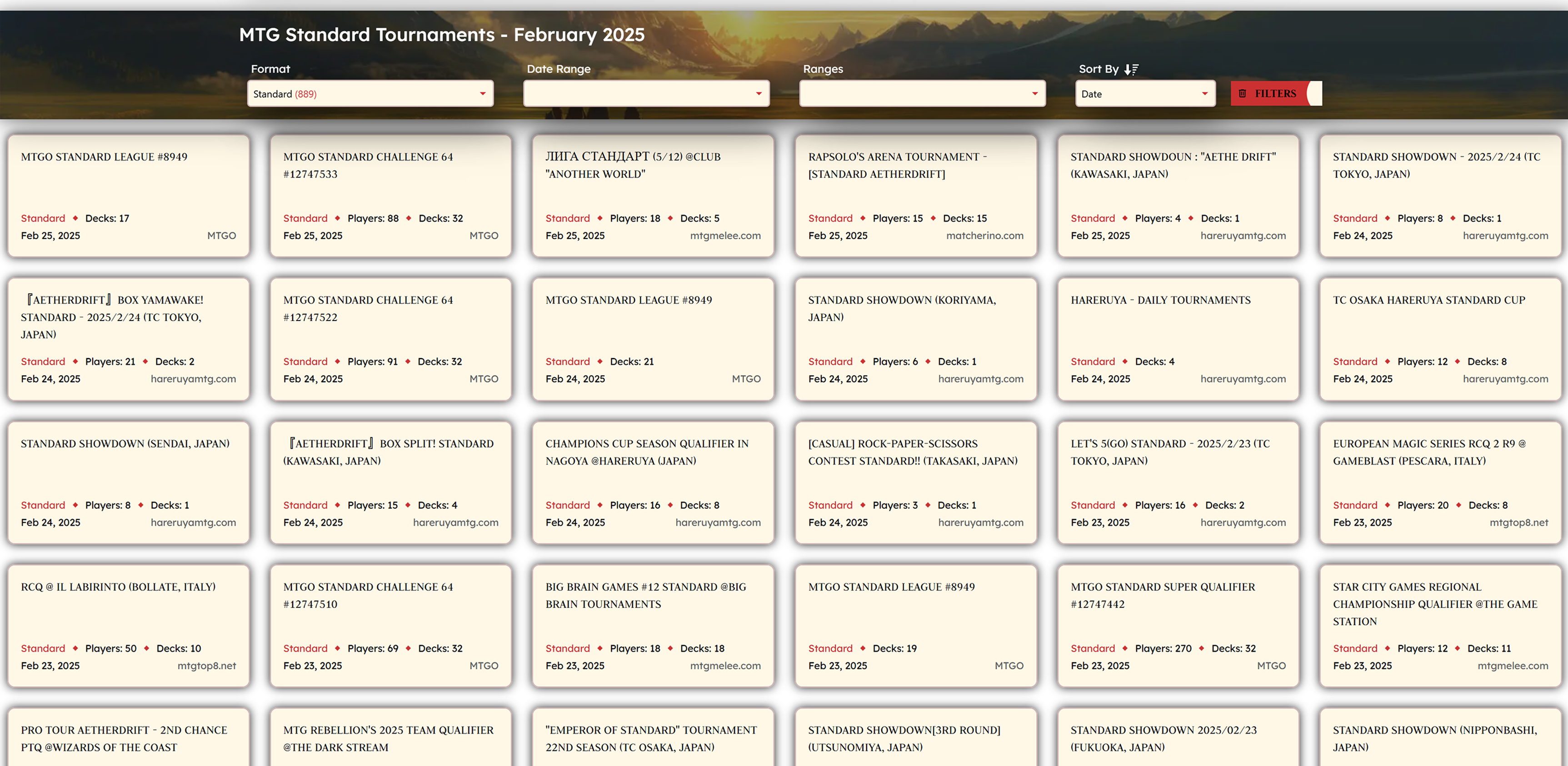Open Aetherdrift Box Yamawake! Standard TC Tokyo card
1568x766 pixels.
129,339
